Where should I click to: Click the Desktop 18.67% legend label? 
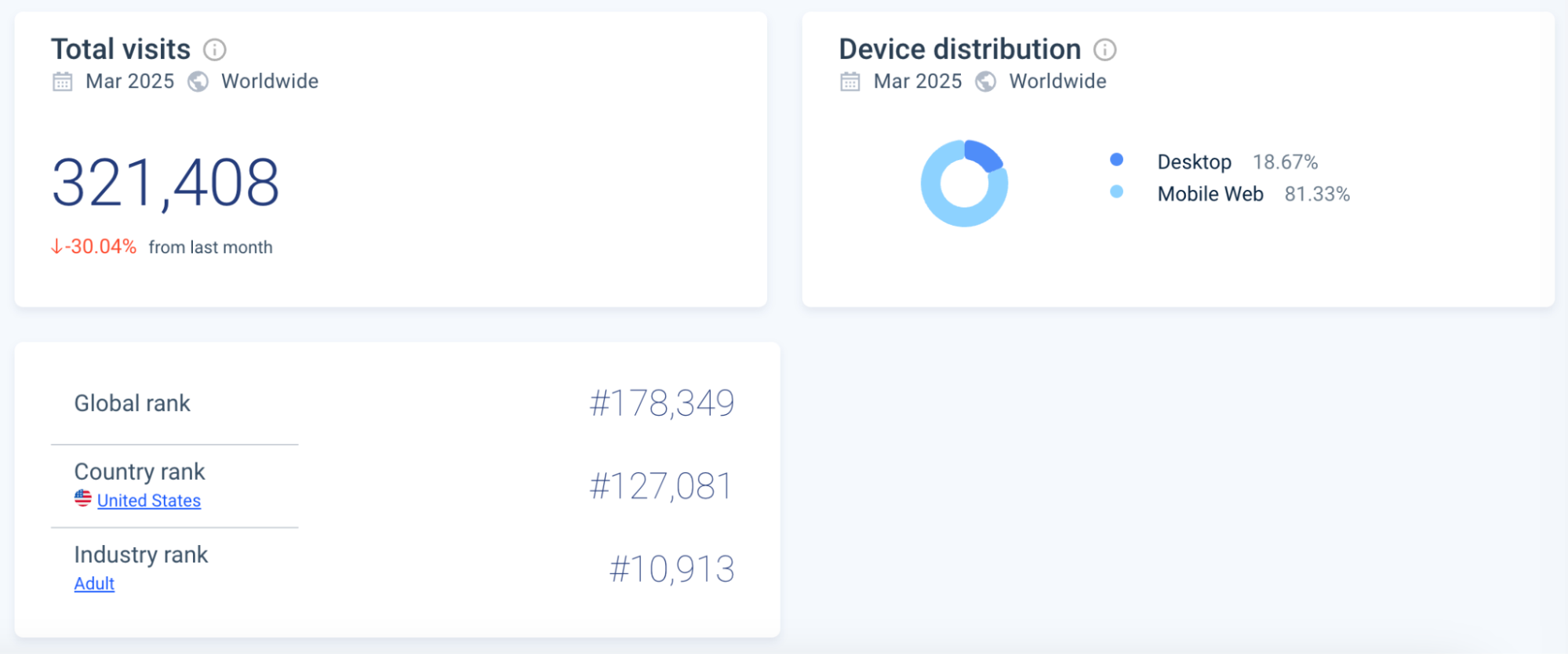point(1195,162)
